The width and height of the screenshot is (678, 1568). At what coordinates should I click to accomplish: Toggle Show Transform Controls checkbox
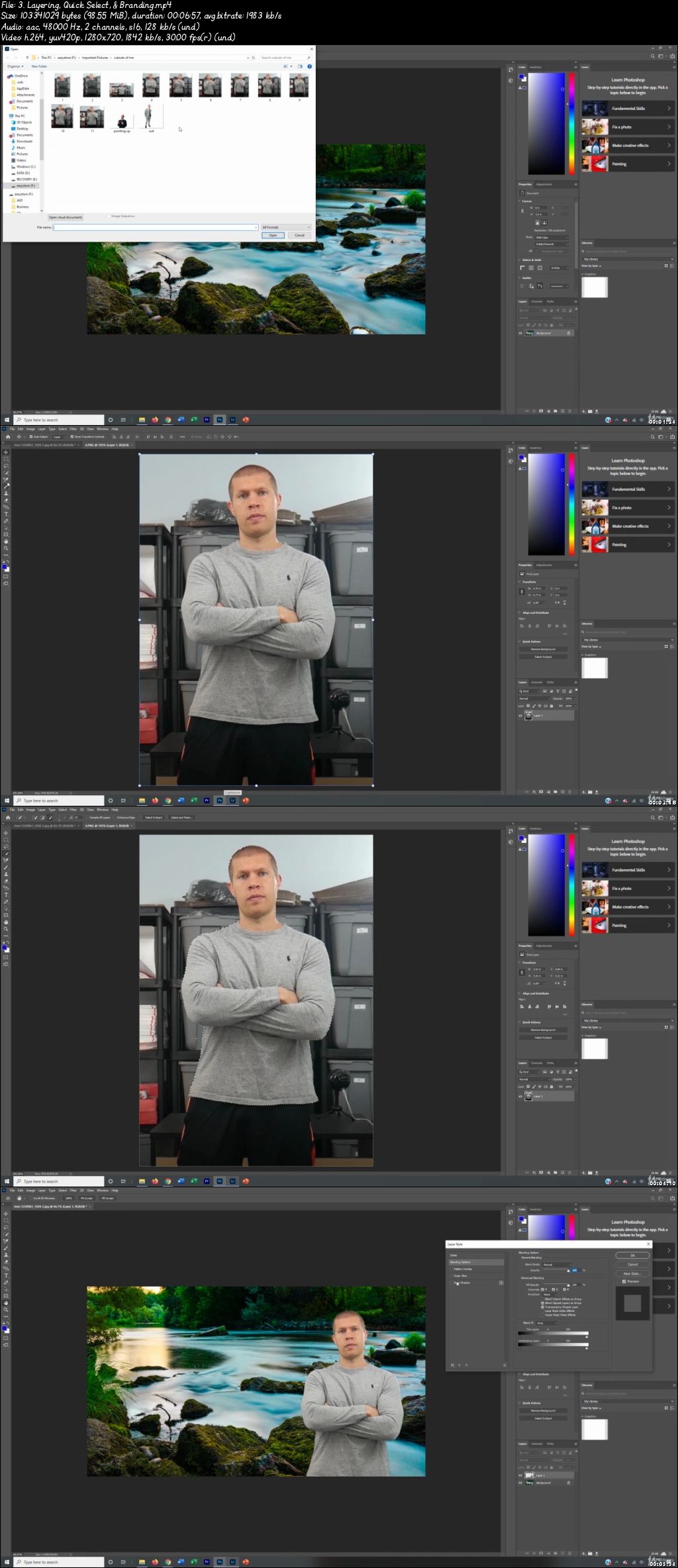point(72,437)
